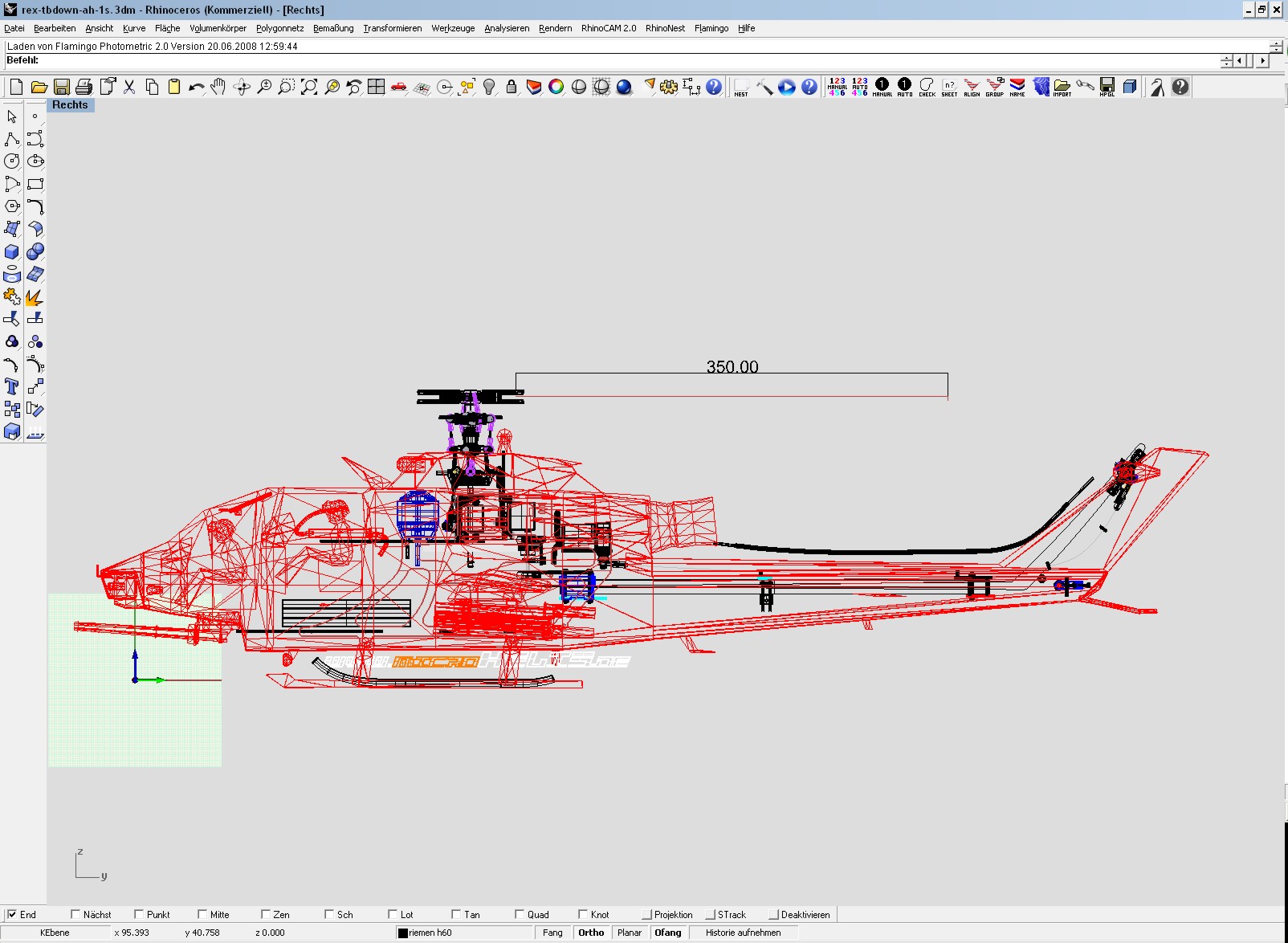Viewport: 1288px width, 943px height.
Task: Enable the Nächst osnap checkbox
Action: [75, 914]
